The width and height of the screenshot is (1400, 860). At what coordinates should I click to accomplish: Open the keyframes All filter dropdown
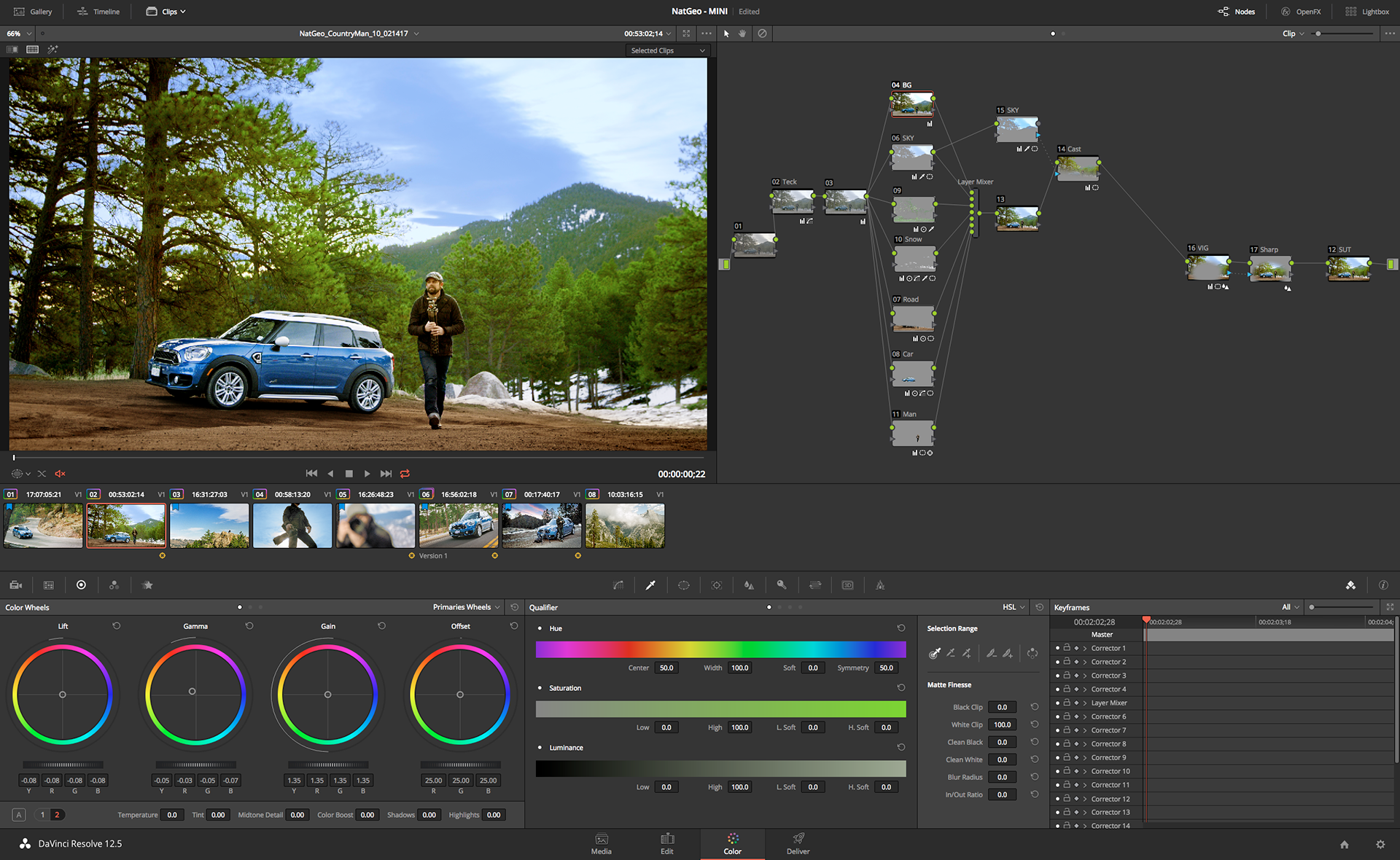1291,607
